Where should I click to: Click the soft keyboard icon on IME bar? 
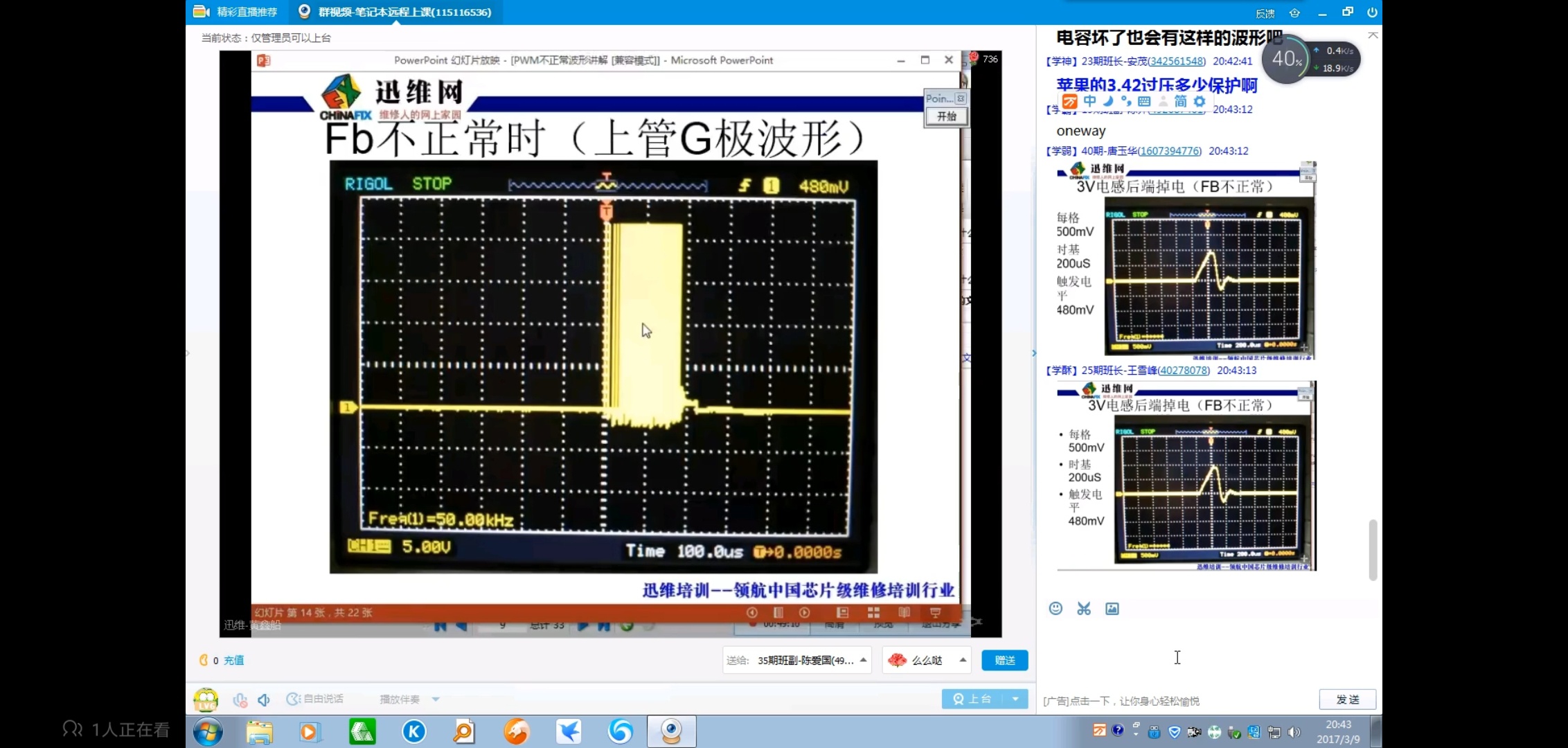(1144, 102)
